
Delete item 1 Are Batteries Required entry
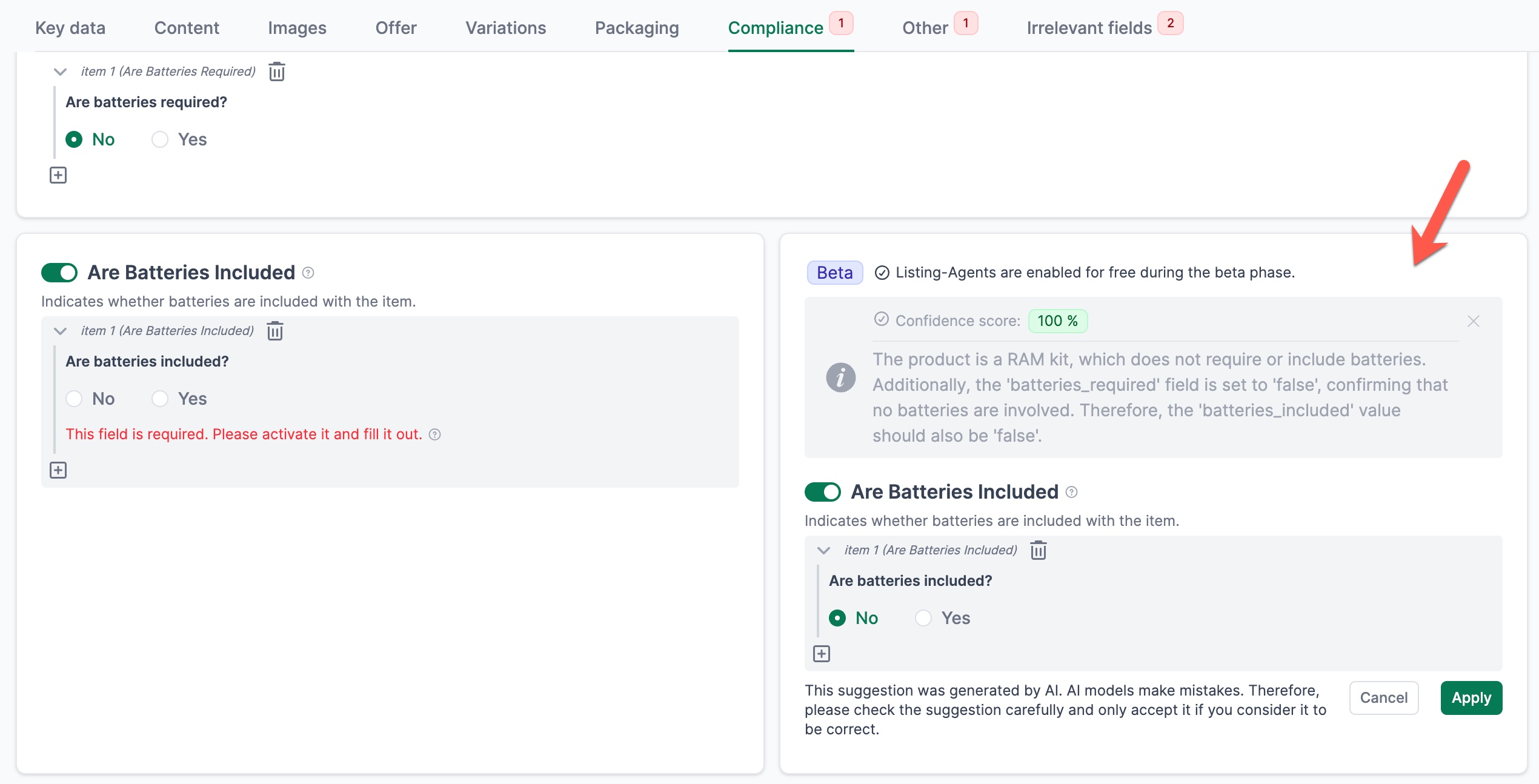point(277,71)
